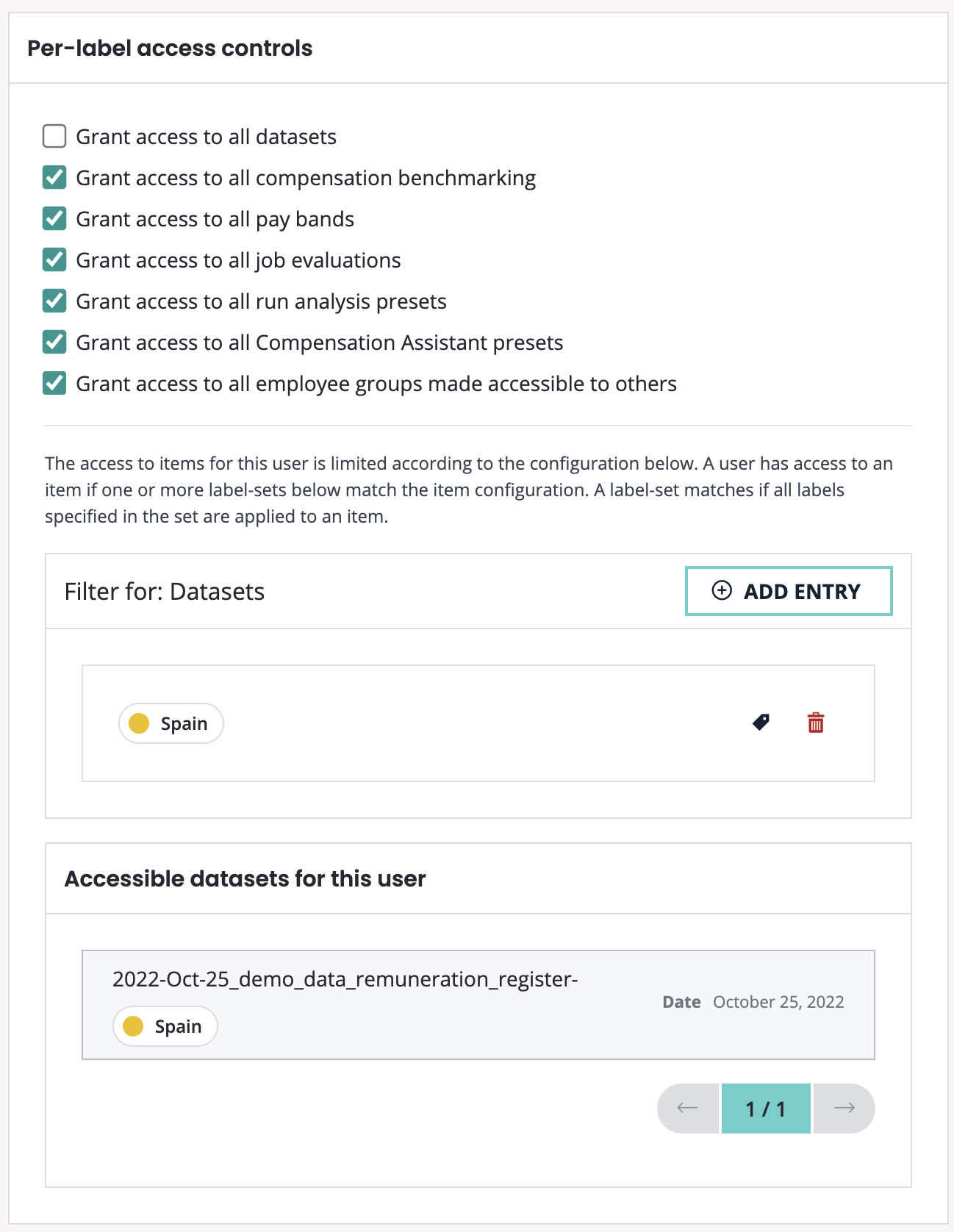This screenshot has width=954, height=1232.
Task: Open the 2022-Oct-25 demo data remuneration dataset
Action: [345, 979]
